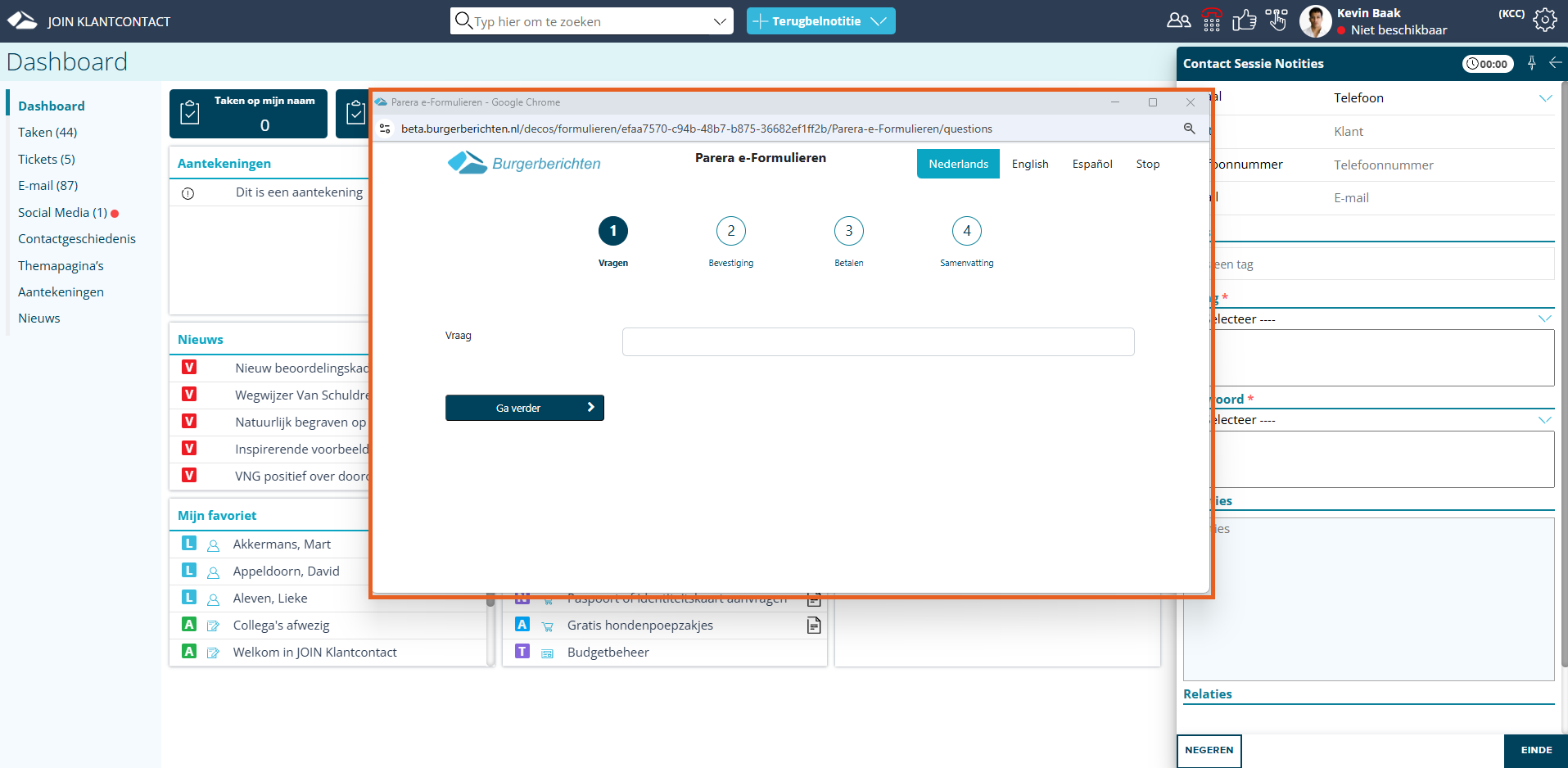Pin the Contact Sessie Notities panel

click(x=1531, y=63)
